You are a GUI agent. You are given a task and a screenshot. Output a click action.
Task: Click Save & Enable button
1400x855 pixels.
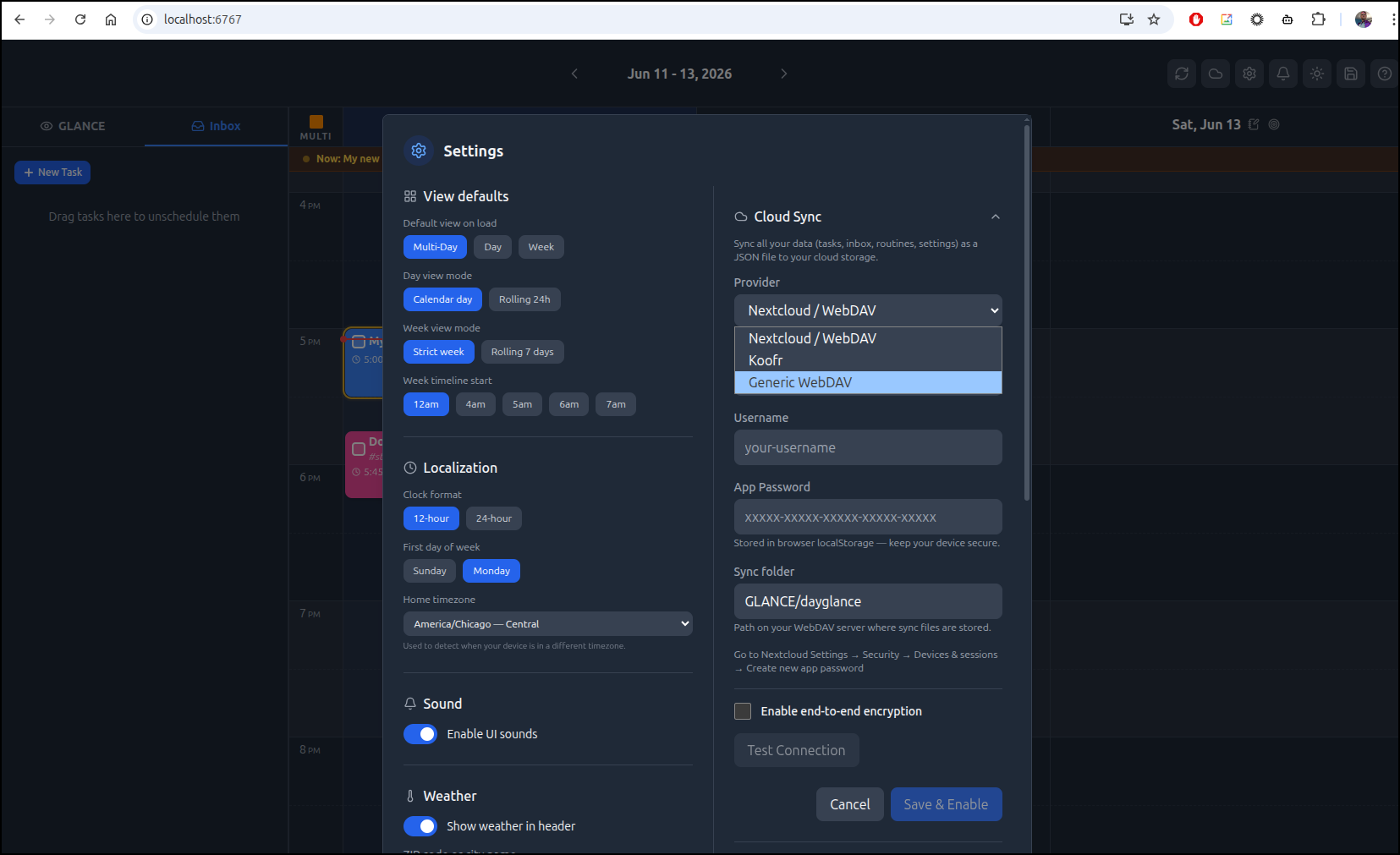point(946,804)
